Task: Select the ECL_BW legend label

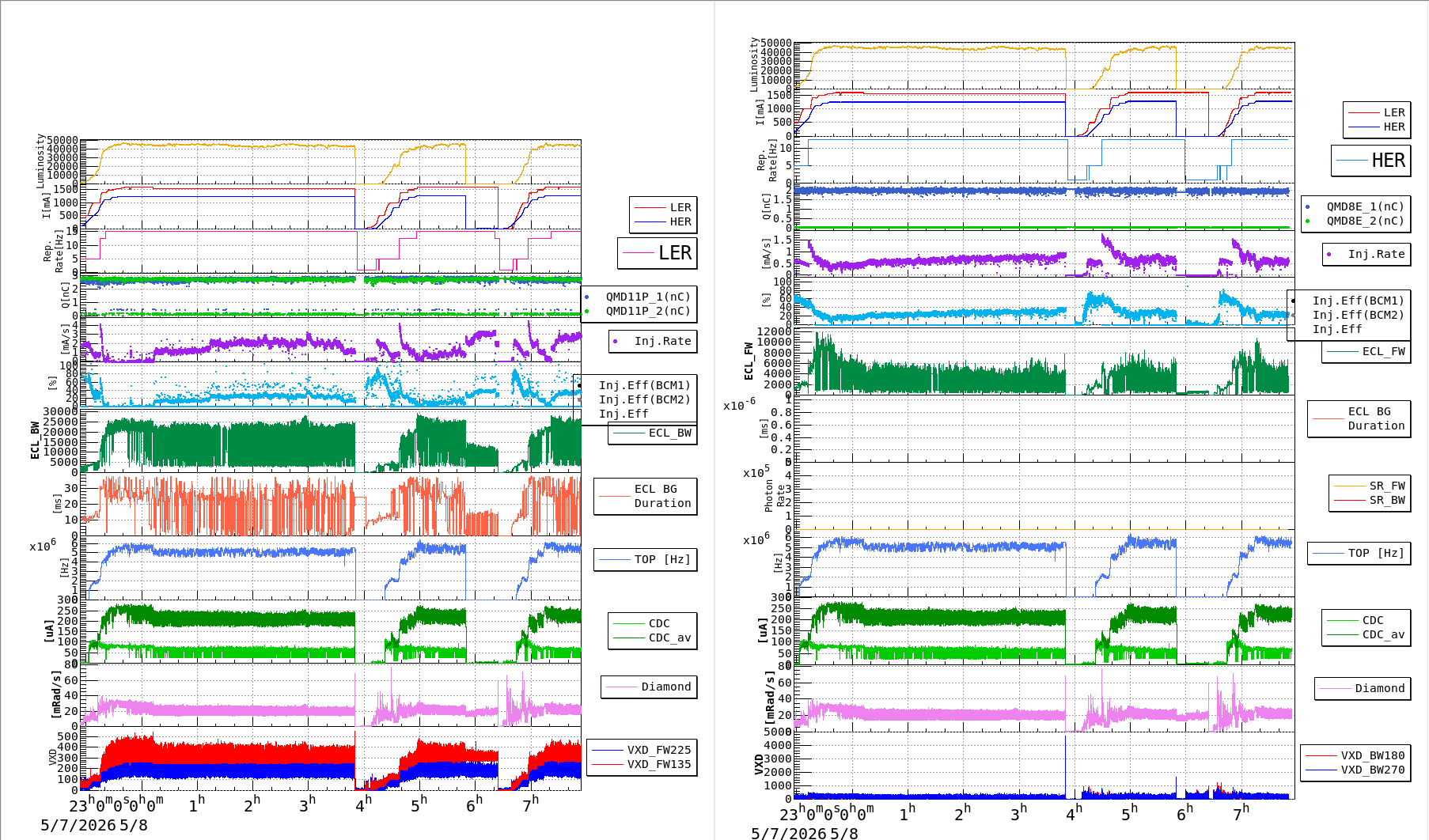Action: point(669,433)
